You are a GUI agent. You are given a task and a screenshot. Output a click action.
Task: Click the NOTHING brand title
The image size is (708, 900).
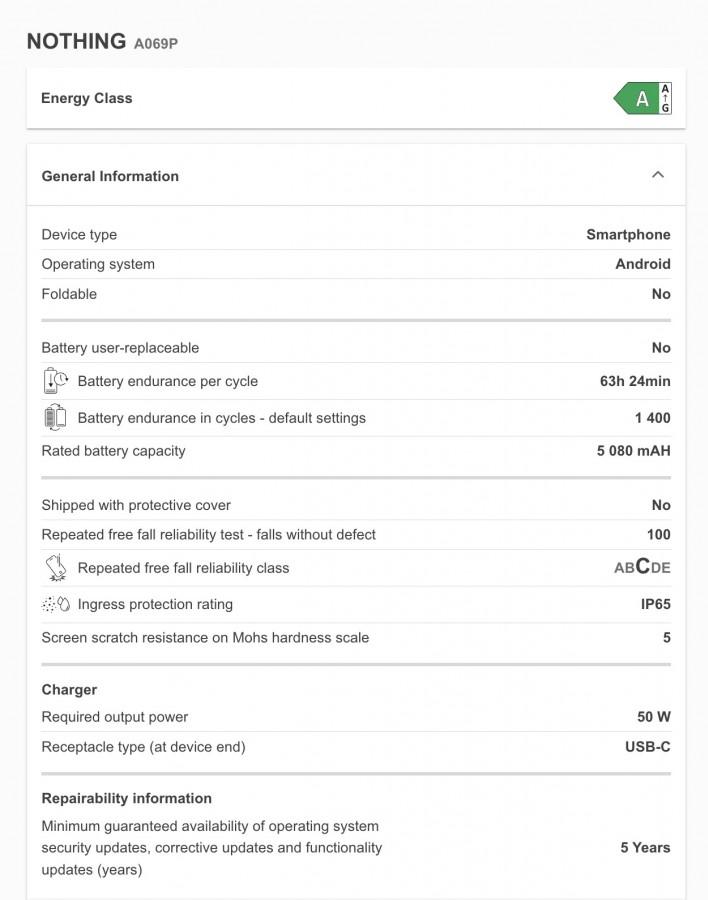point(76,41)
